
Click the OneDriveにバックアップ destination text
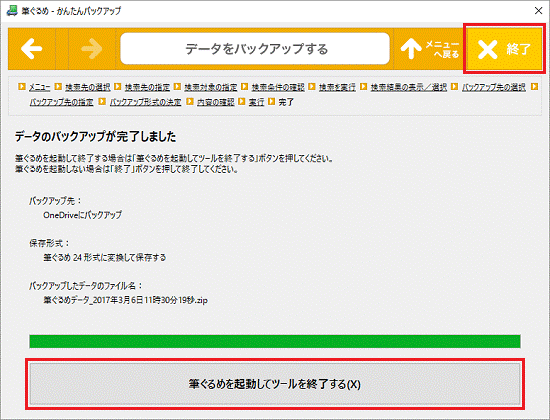82,215
